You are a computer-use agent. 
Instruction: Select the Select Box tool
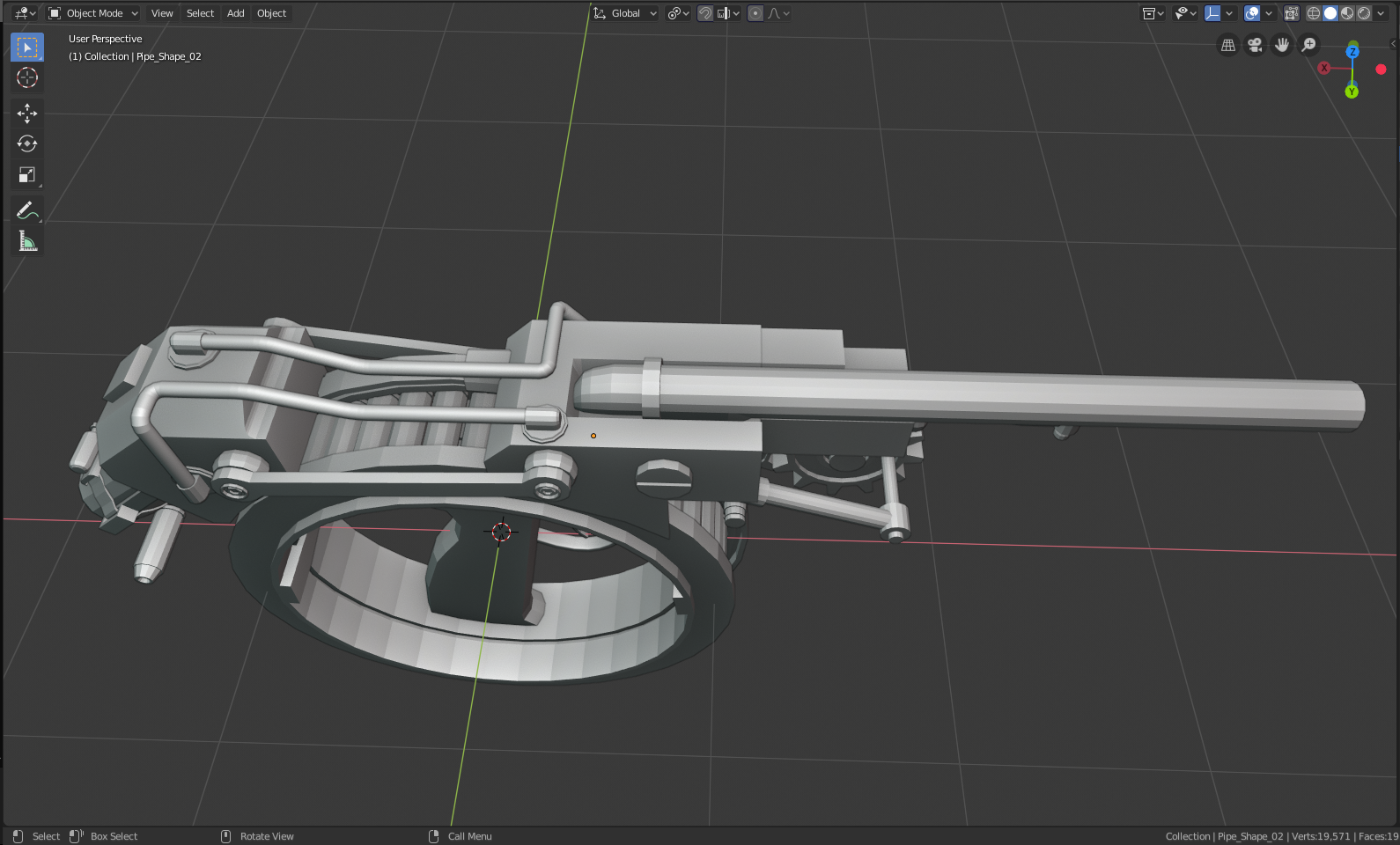point(27,48)
